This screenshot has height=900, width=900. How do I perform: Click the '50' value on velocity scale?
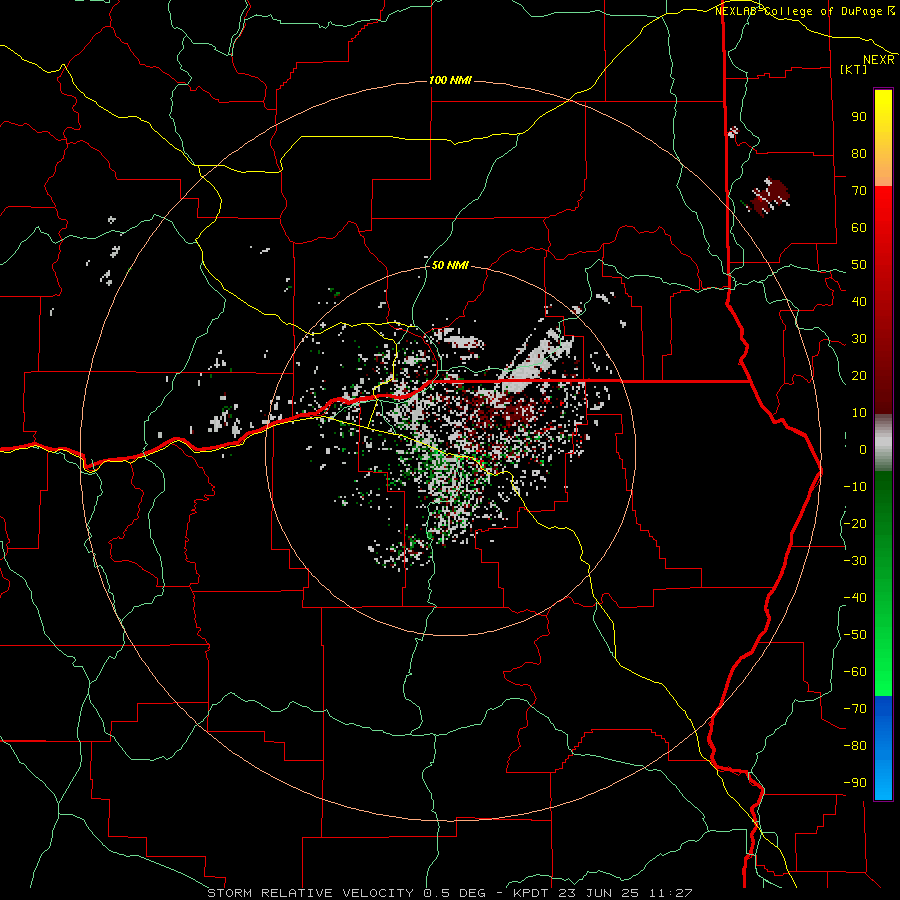(x=859, y=265)
